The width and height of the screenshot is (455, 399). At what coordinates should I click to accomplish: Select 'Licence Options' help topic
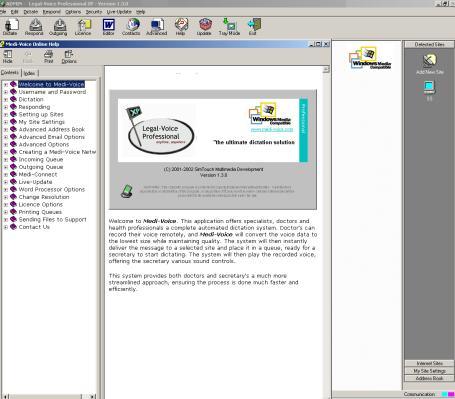tap(40, 204)
